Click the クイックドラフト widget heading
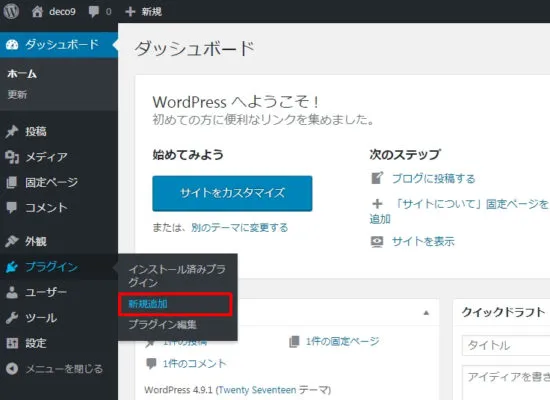550x400 pixels. (x=503, y=312)
